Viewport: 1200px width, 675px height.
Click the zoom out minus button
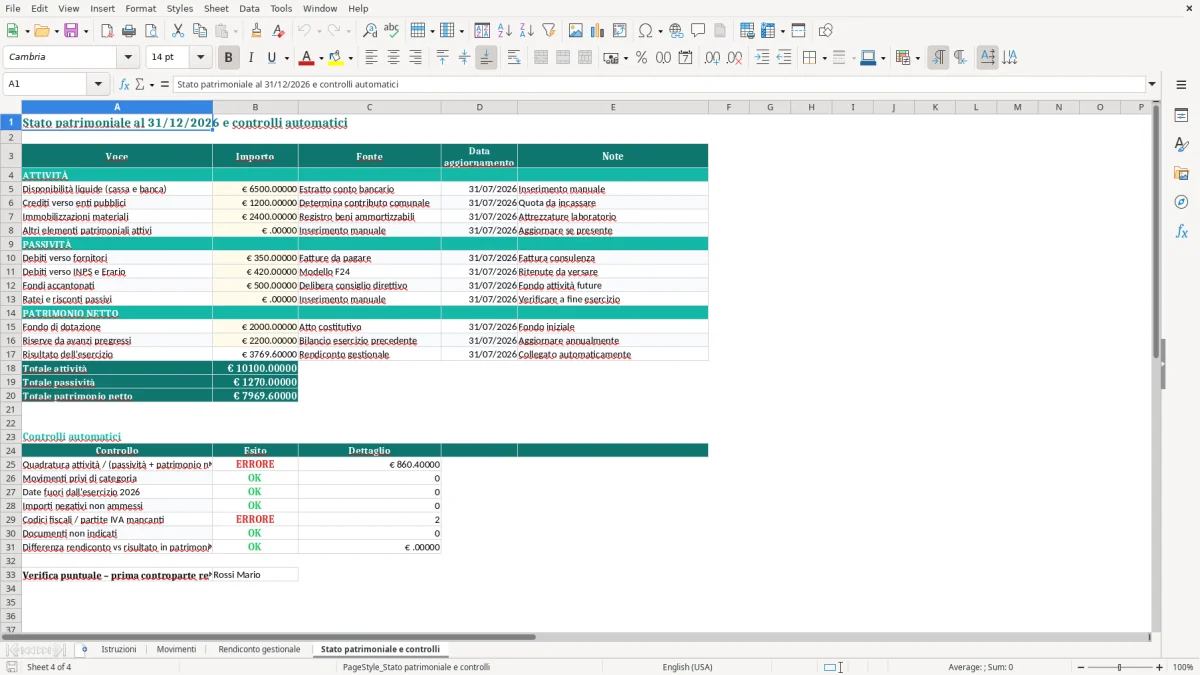pyautogui.click(x=1079, y=667)
